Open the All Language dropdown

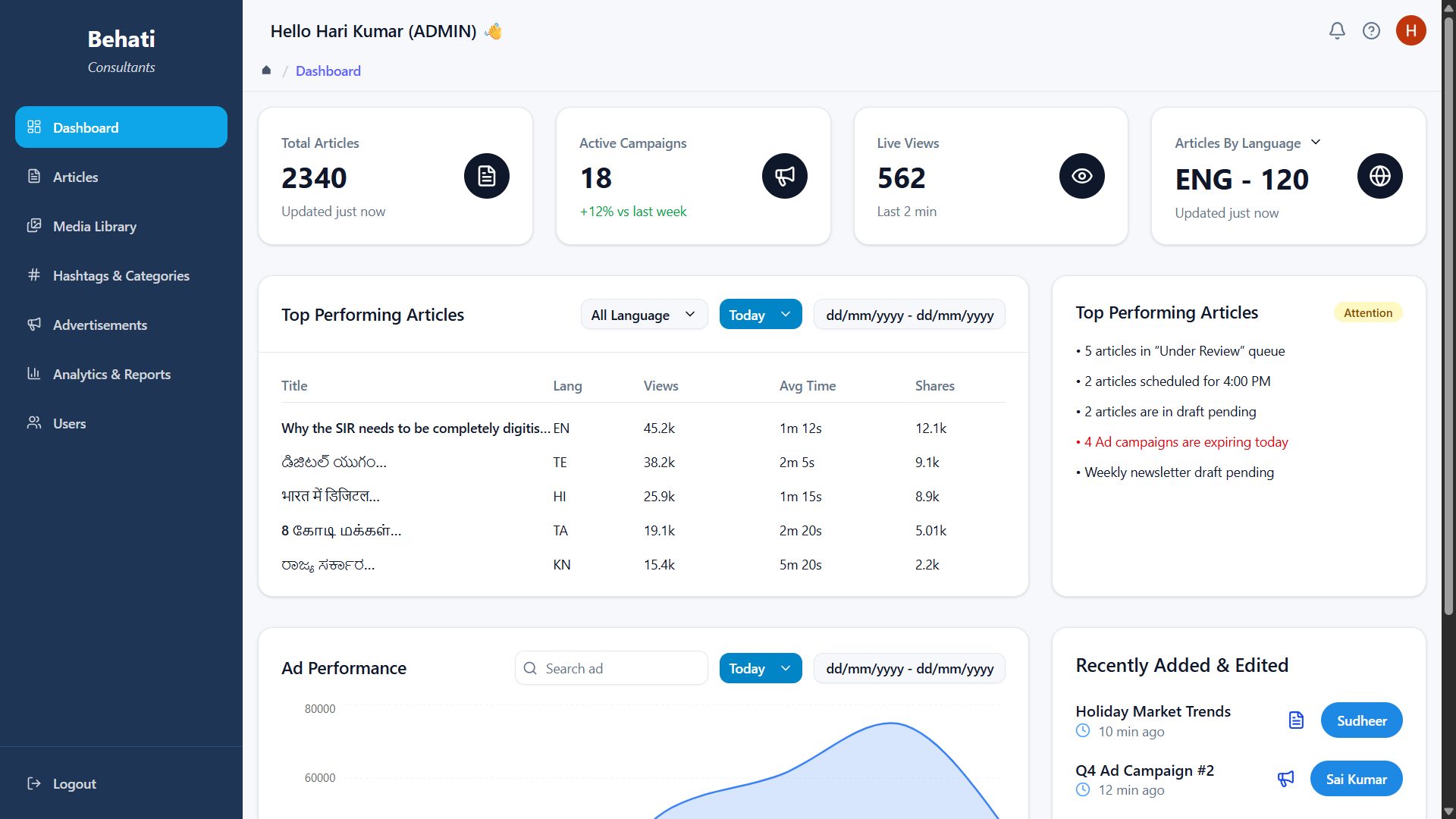[x=643, y=315]
